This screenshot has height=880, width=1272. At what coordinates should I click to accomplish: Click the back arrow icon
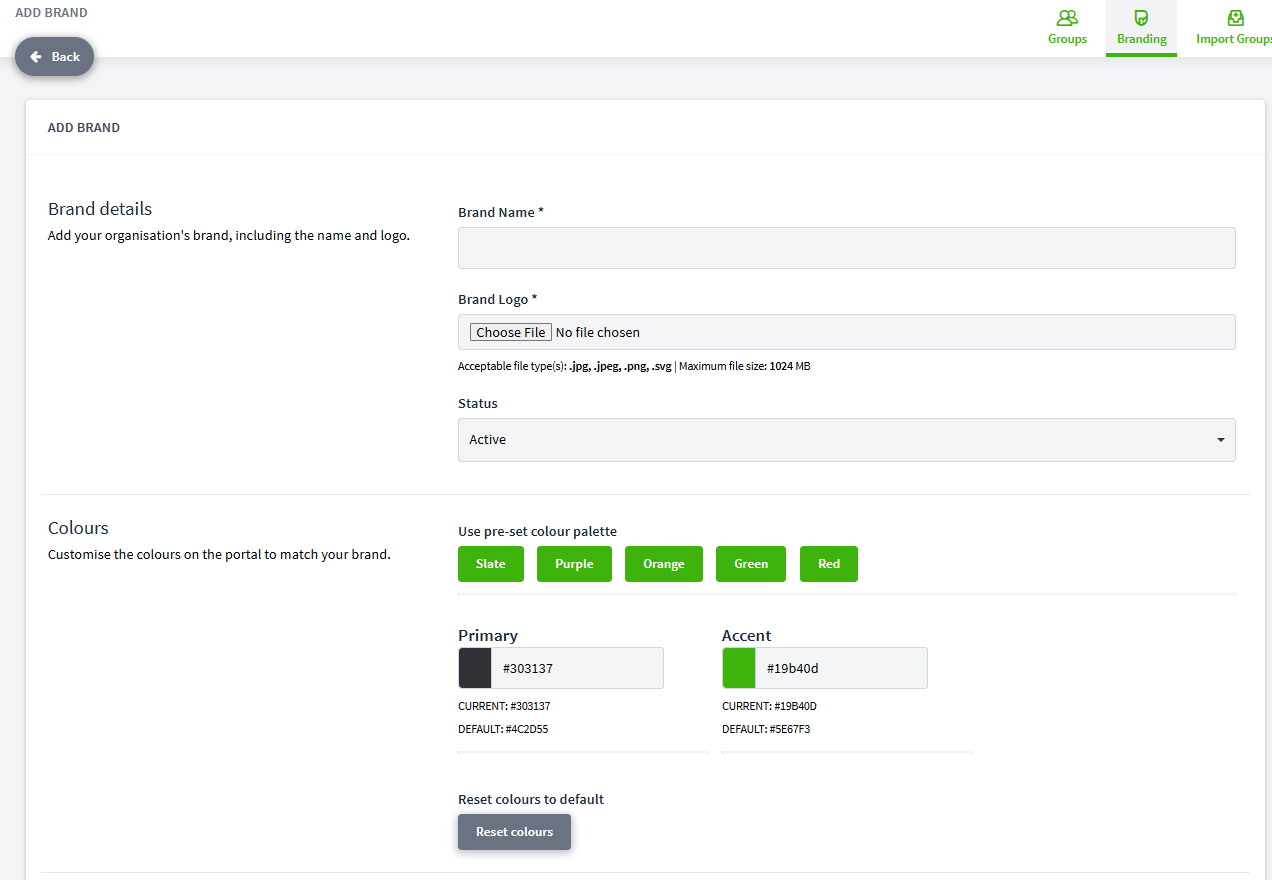[36, 57]
